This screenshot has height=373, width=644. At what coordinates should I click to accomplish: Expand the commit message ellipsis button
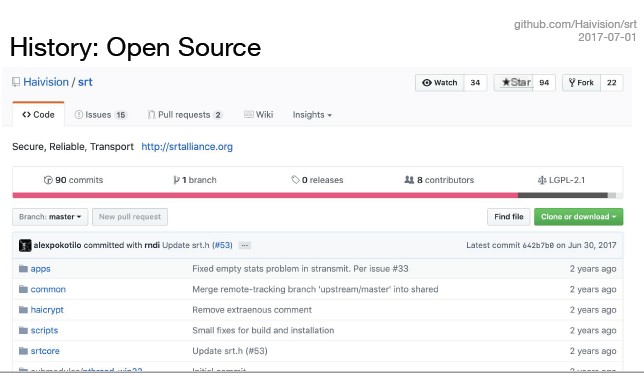(x=245, y=245)
